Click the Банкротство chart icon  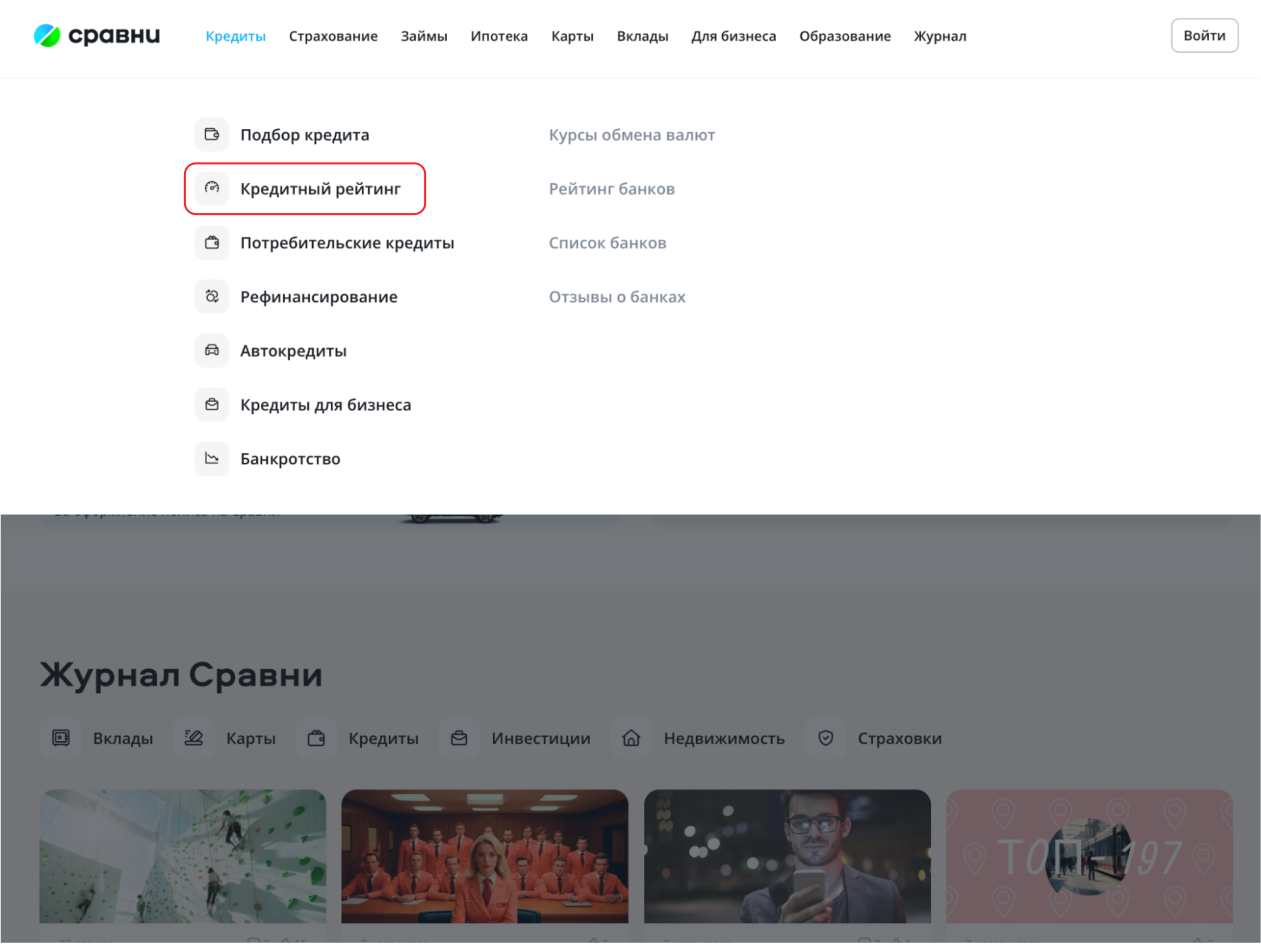point(212,459)
